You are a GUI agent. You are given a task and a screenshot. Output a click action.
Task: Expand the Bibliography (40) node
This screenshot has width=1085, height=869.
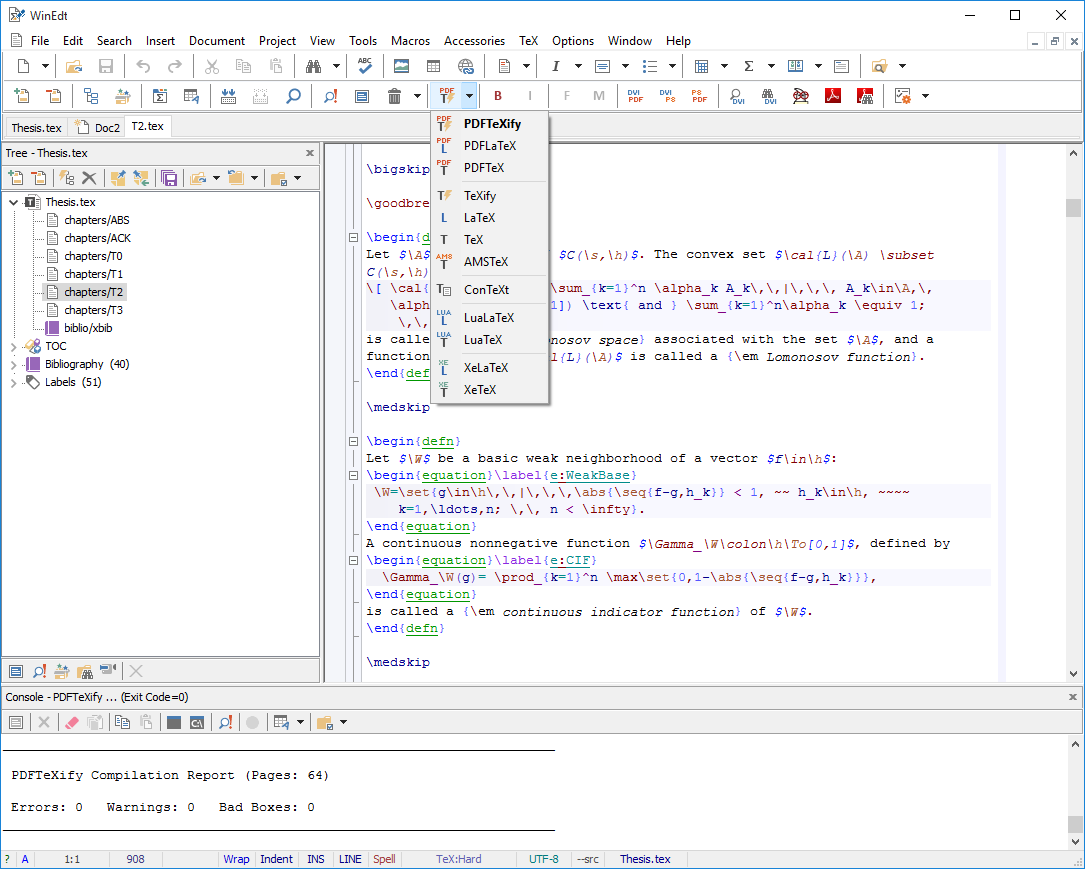pyautogui.click(x=13, y=364)
